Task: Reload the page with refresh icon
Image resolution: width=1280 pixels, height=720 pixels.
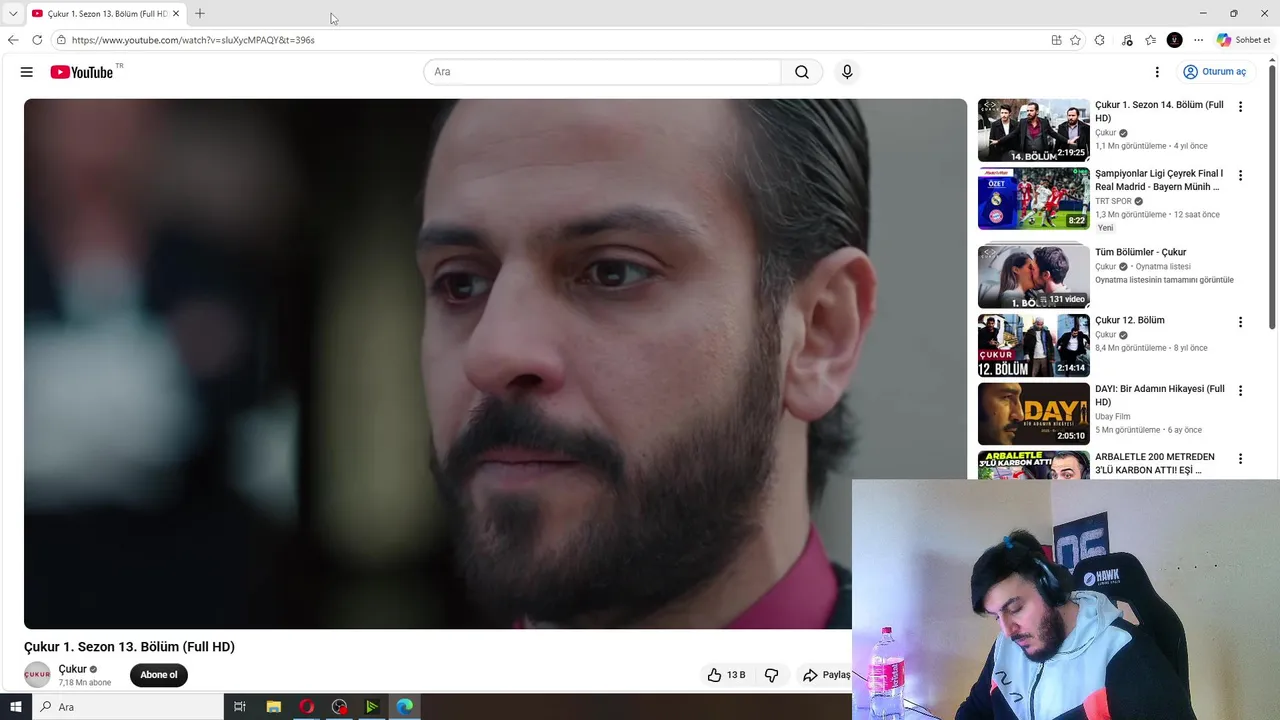Action: (37, 40)
